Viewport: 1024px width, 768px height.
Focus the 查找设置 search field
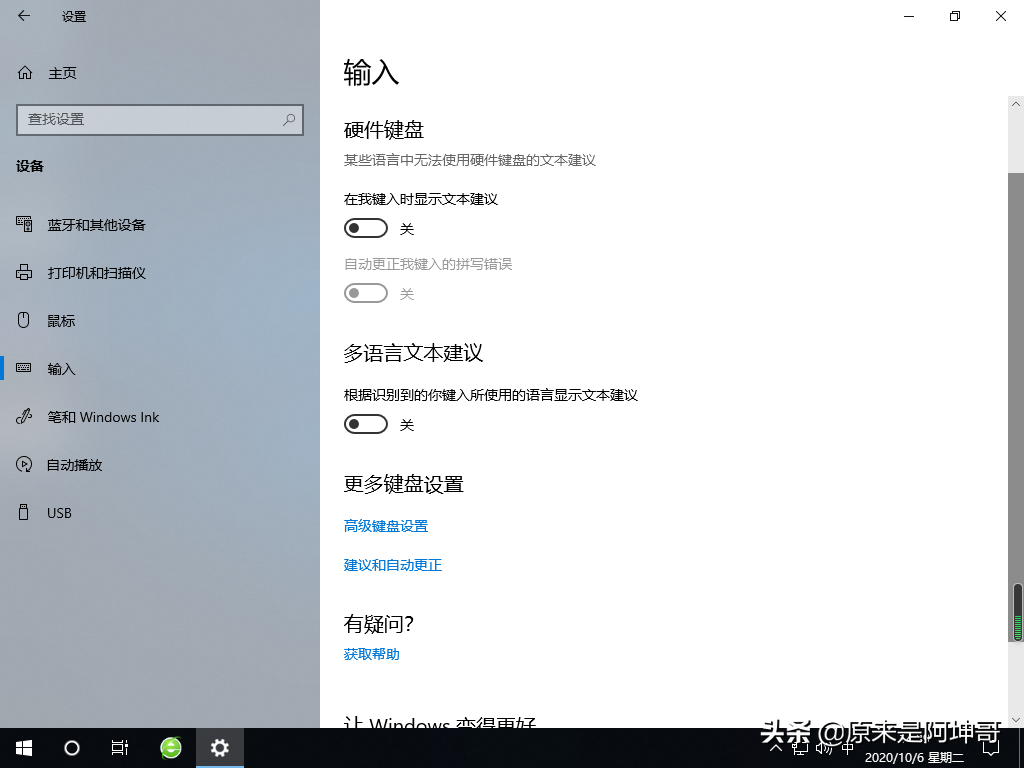(160, 120)
